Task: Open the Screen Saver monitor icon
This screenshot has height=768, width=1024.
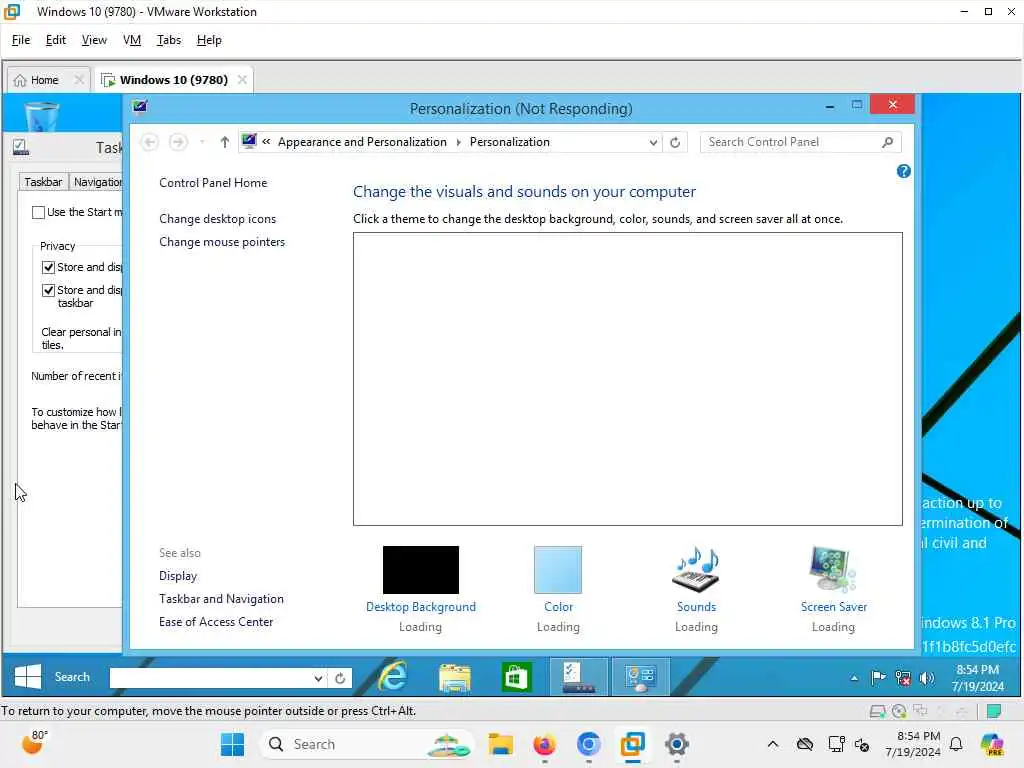Action: coord(833,569)
